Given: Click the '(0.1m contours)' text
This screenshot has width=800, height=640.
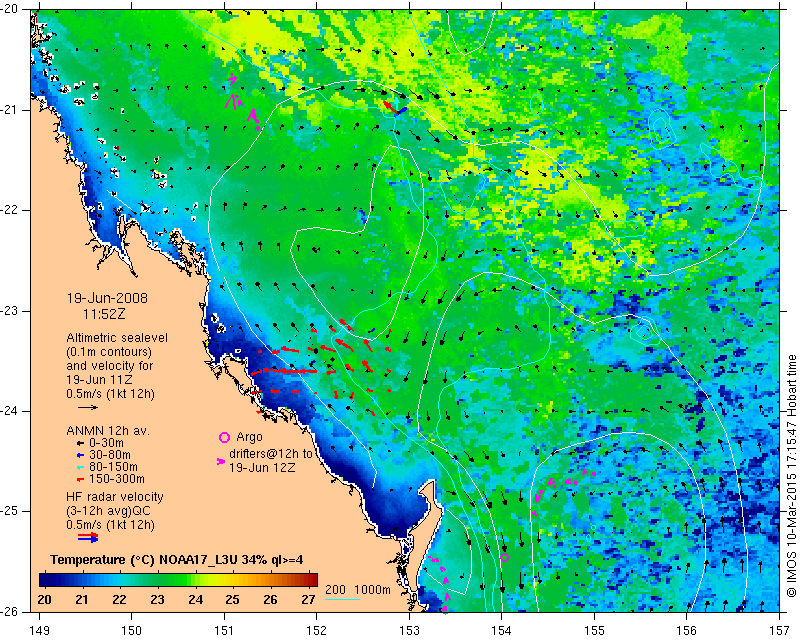Looking at the screenshot, I should 109,352.
